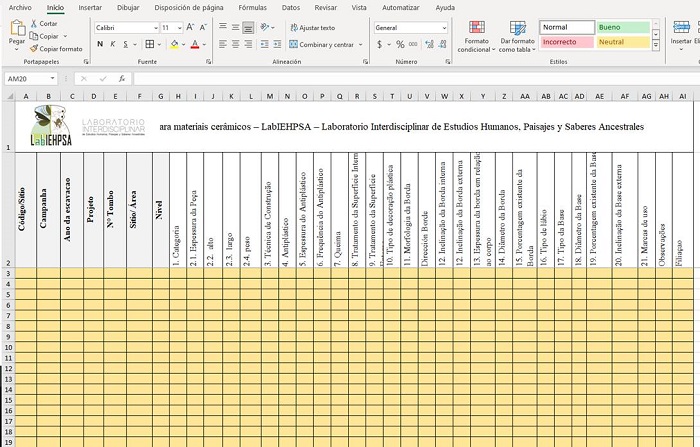The image size is (700, 447).
Task: Toggle italic formatting (K)
Action: (x=114, y=44)
